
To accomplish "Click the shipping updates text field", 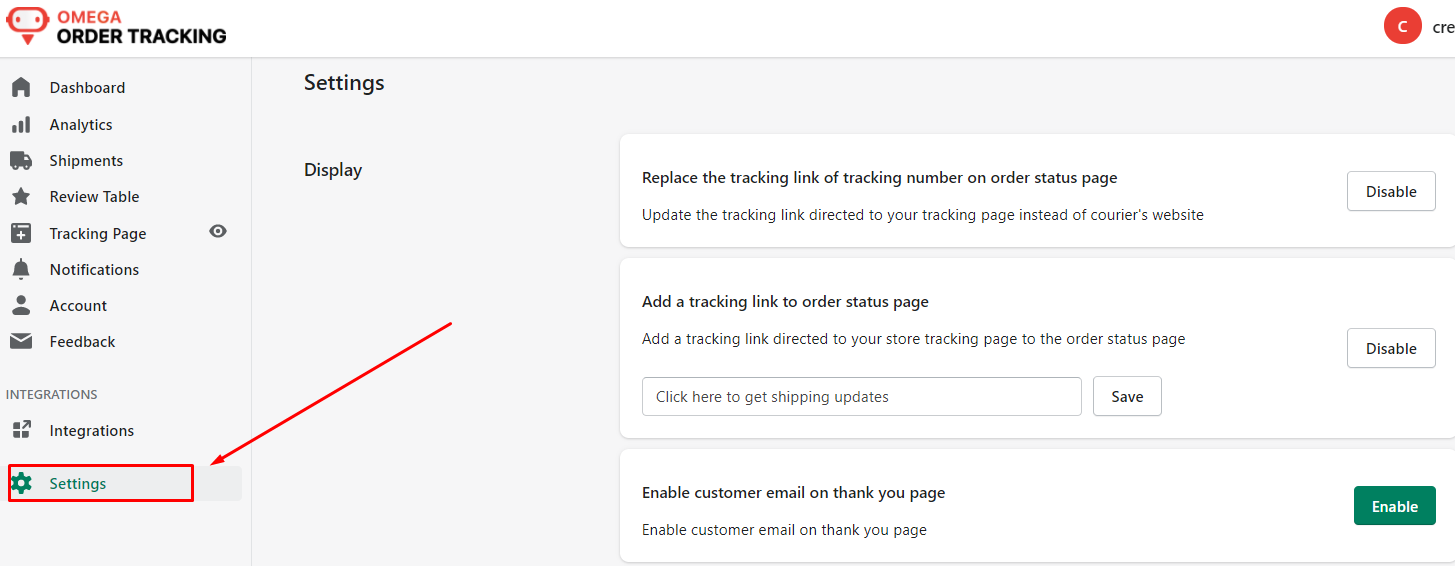I will 862,397.
